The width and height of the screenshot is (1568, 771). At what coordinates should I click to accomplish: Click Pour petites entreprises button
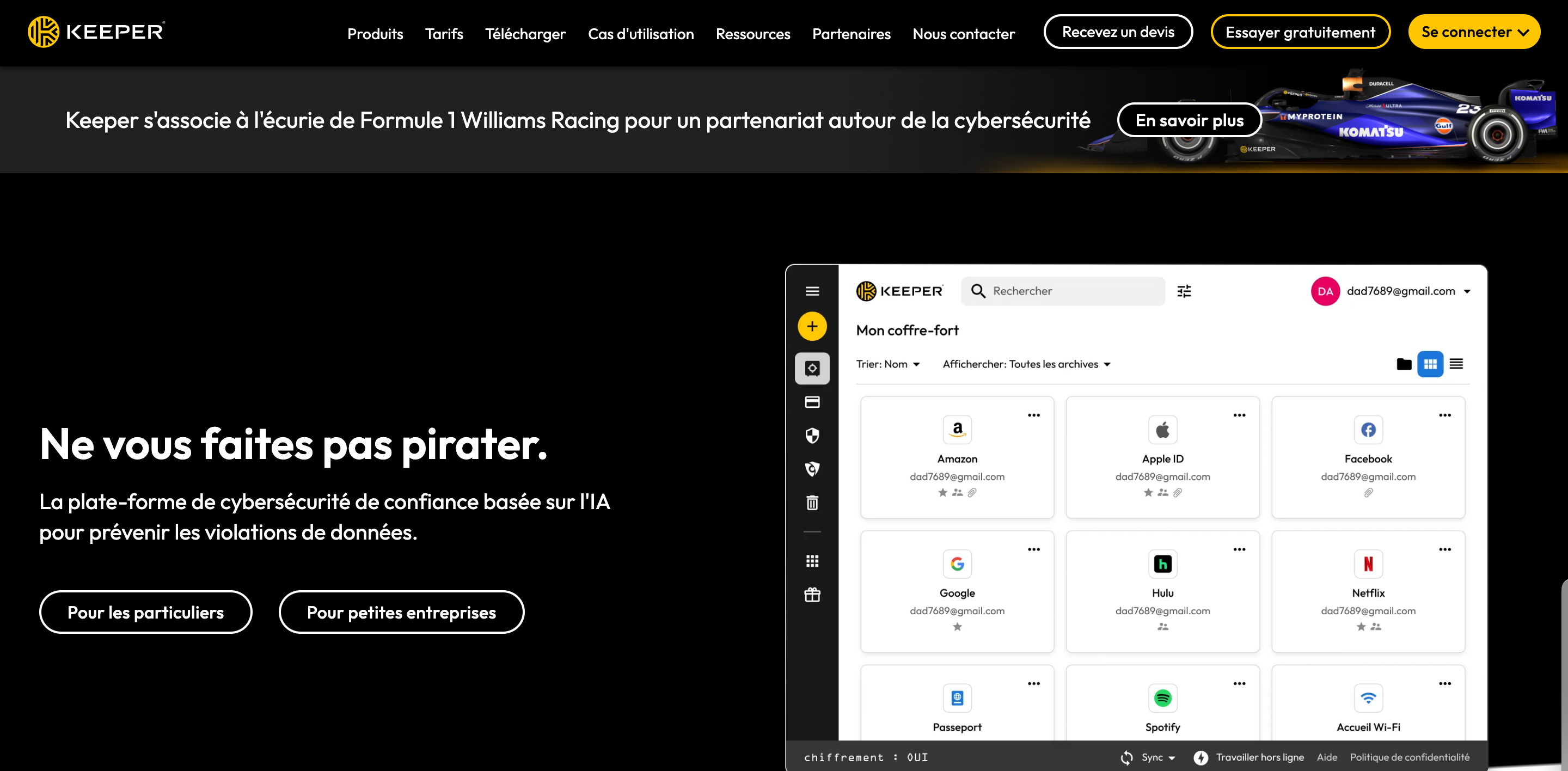pos(401,612)
